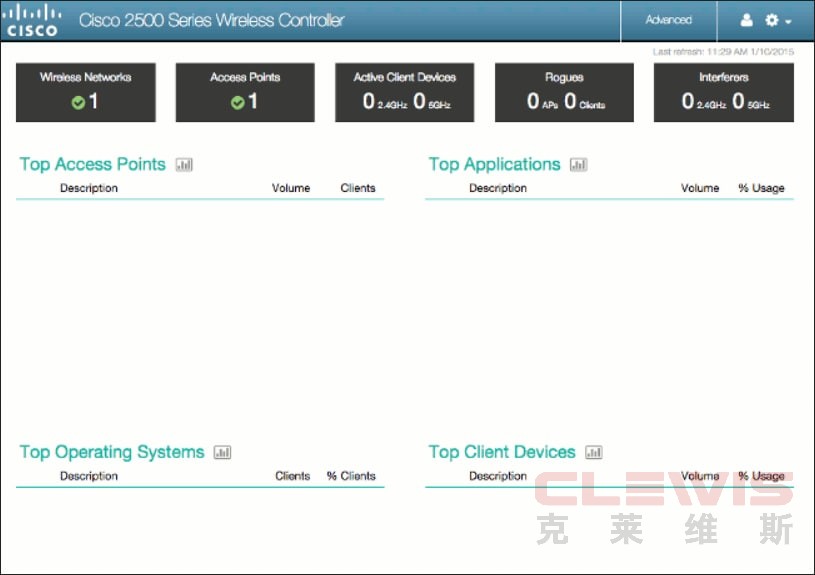Sort Top Client Devices by Volume
Screen dimensions: 815x575
tap(700, 476)
